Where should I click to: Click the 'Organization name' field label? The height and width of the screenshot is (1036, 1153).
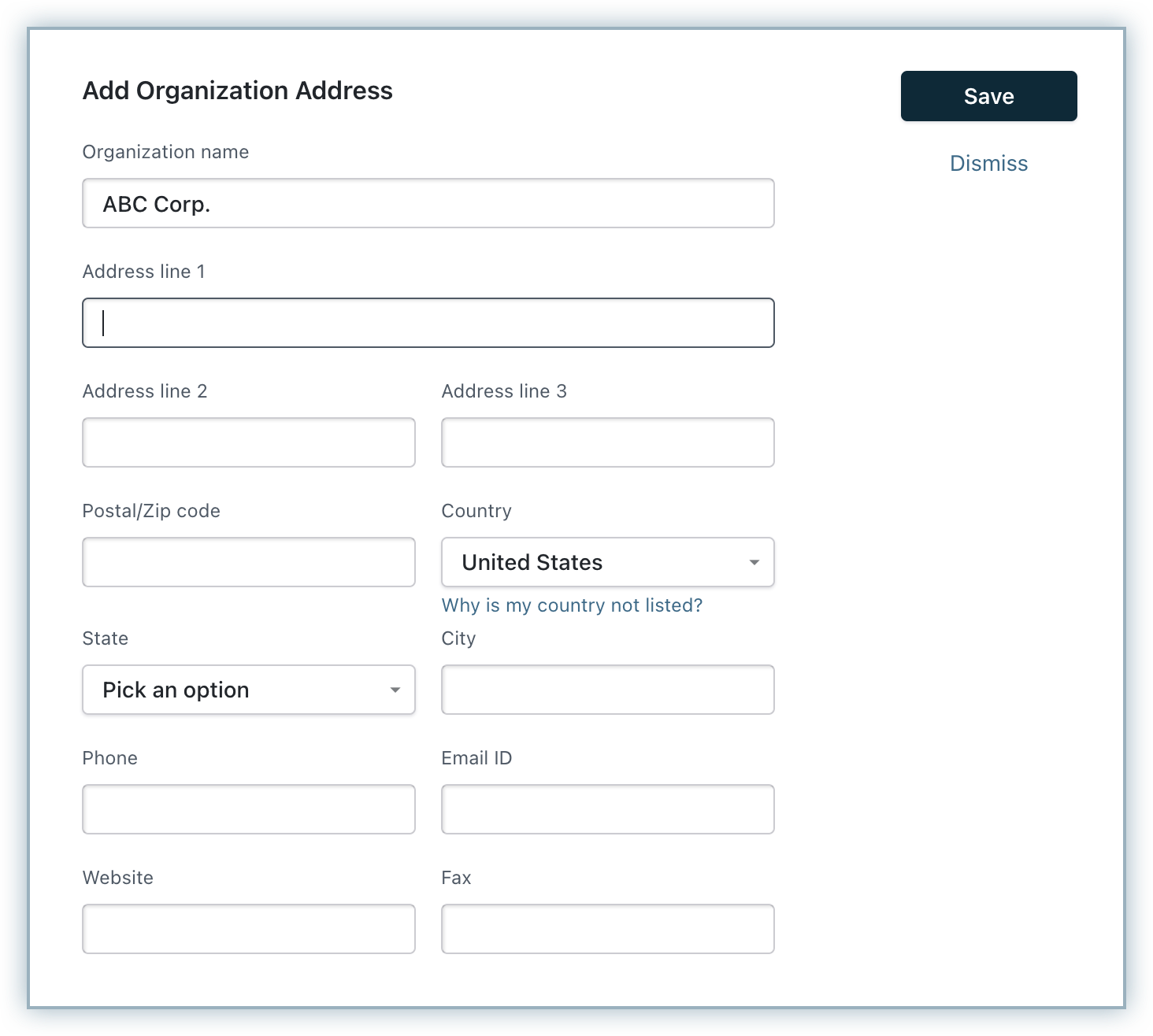click(165, 152)
